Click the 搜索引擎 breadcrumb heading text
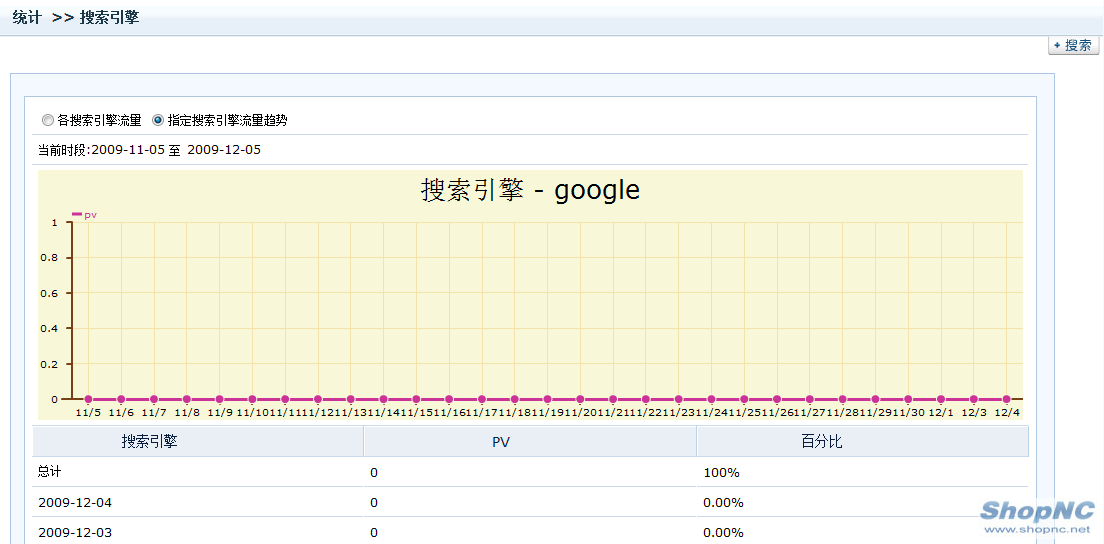The width and height of the screenshot is (1104, 544). (x=109, y=18)
